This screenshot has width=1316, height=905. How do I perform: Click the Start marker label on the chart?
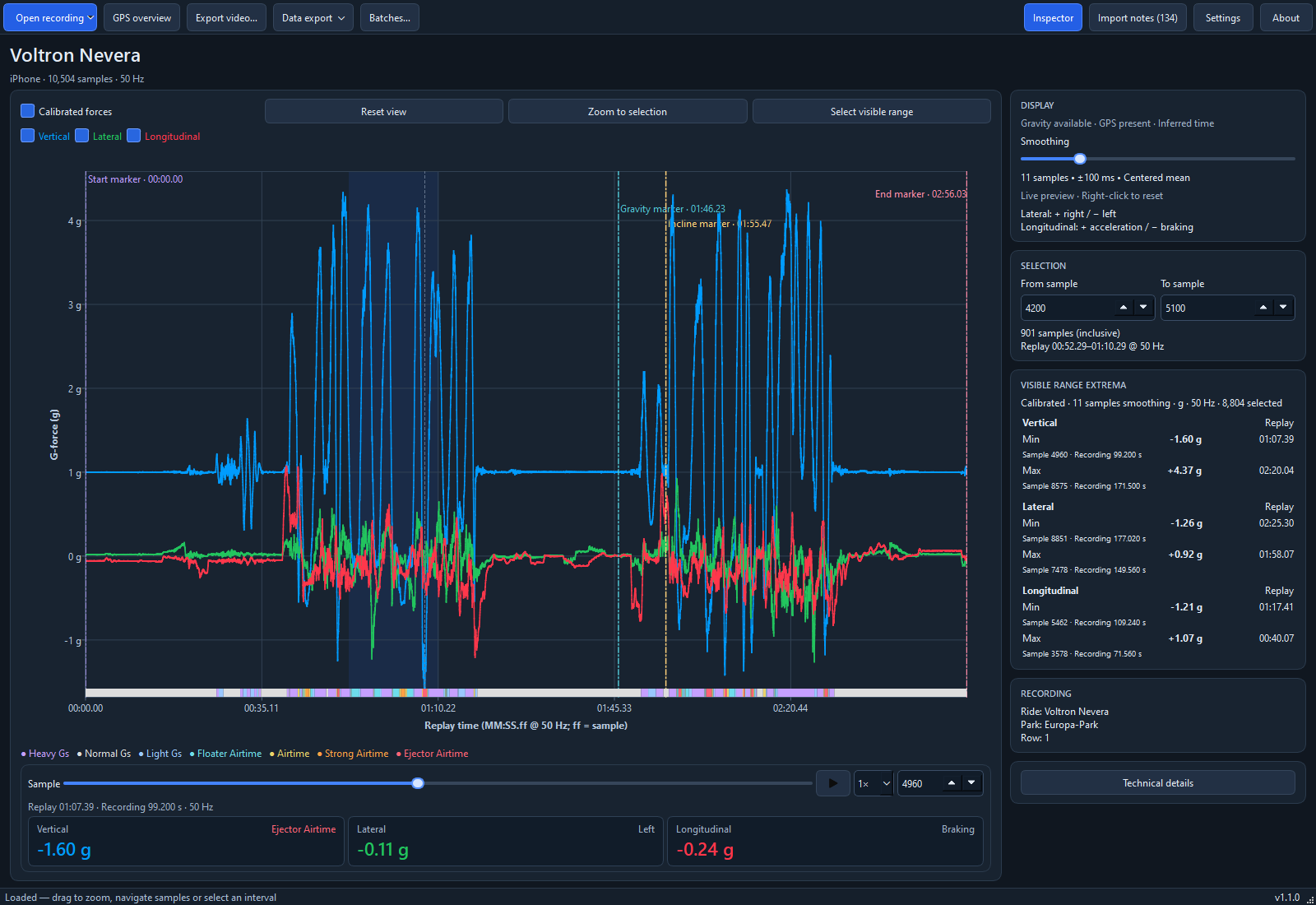point(136,179)
